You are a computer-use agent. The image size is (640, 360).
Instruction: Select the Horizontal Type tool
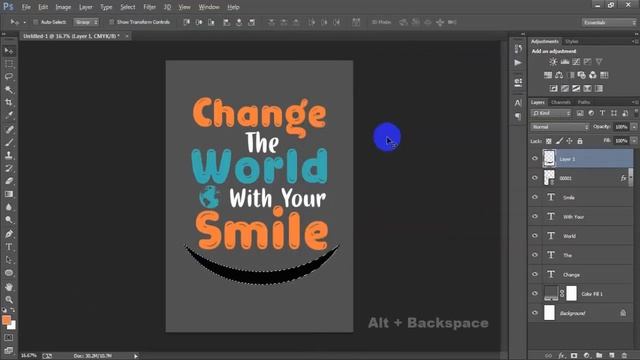[x=9, y=247]
